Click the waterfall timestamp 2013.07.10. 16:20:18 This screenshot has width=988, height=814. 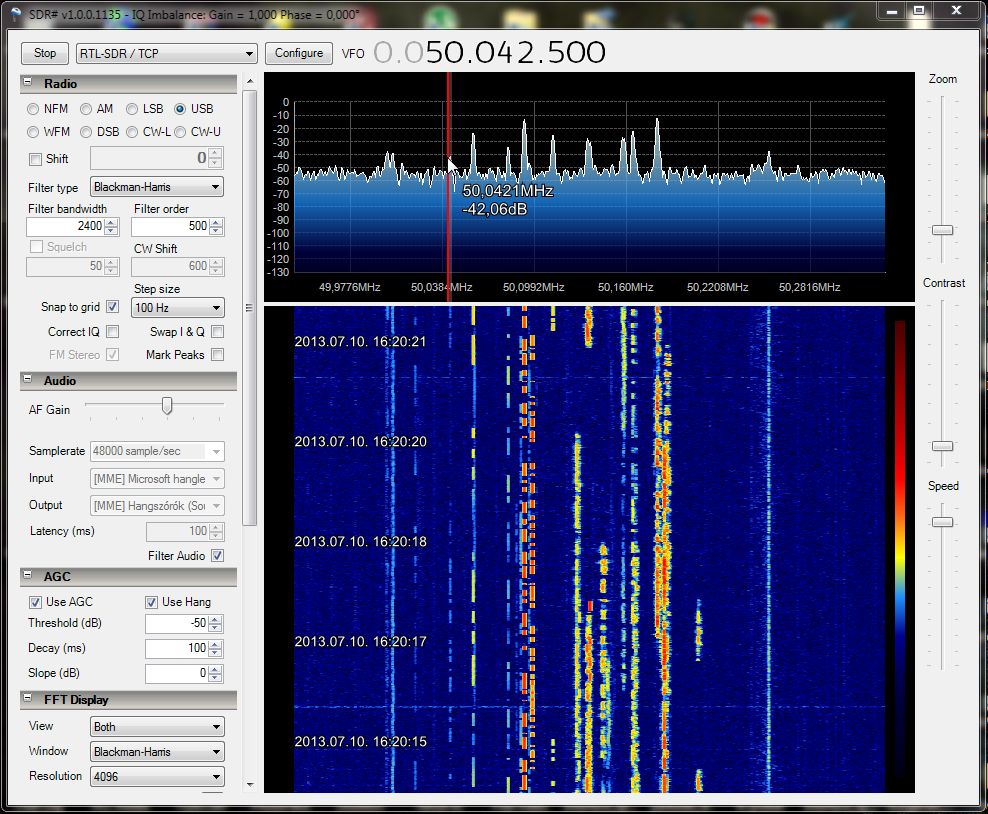coord(360,542)
